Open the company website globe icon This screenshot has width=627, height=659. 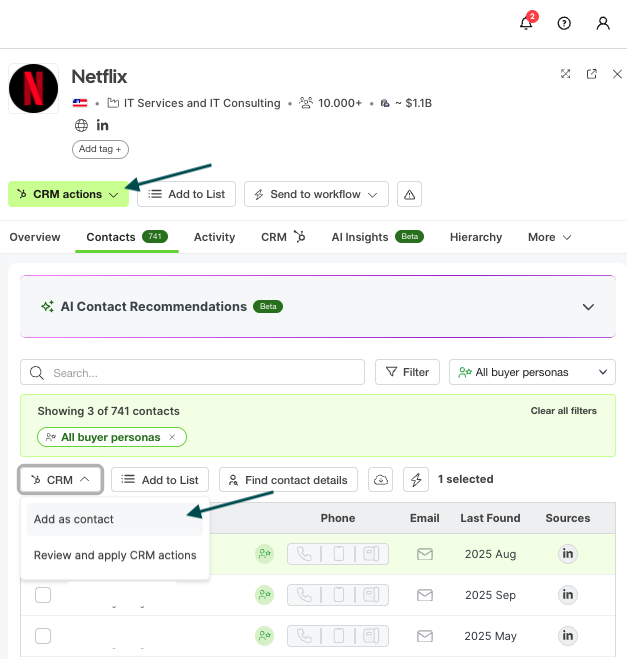pyautogui.click(x=81, y=125)
